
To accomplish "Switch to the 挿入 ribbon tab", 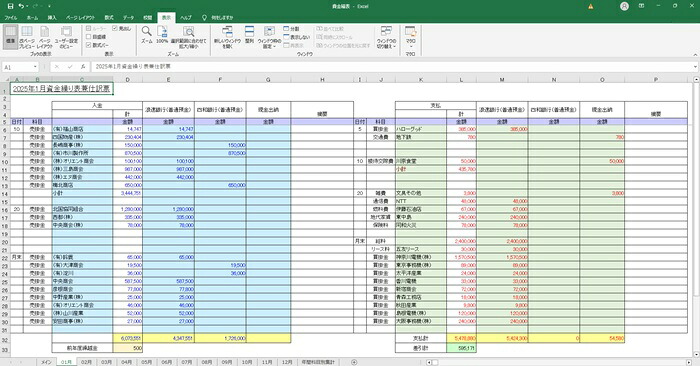I will click(x=52, y=17).
